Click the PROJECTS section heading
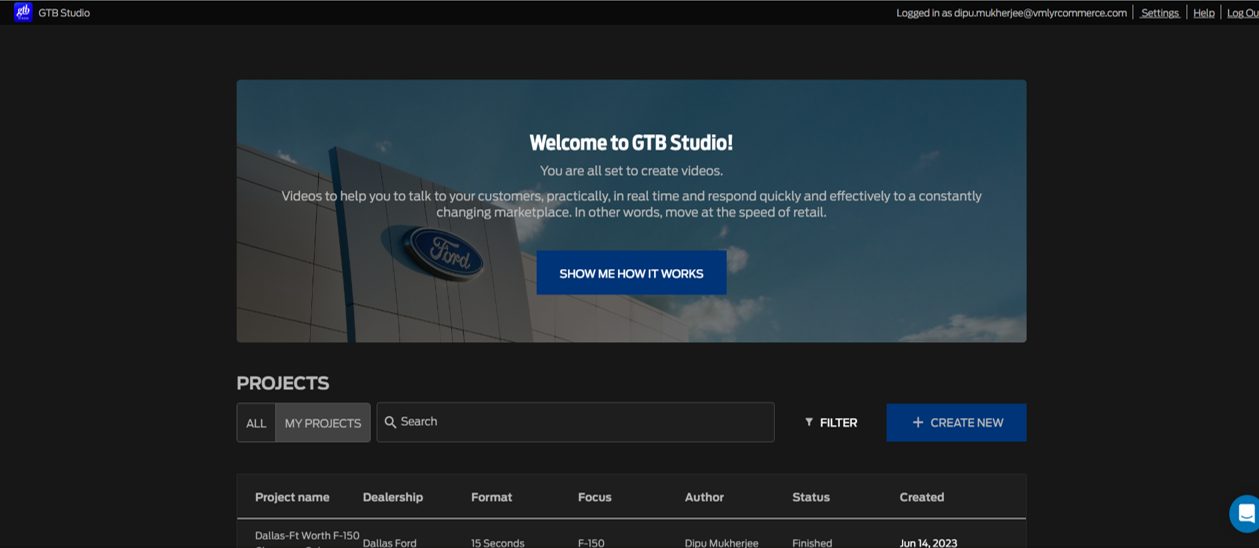1259x548 pixels. [x=283, y=383]
